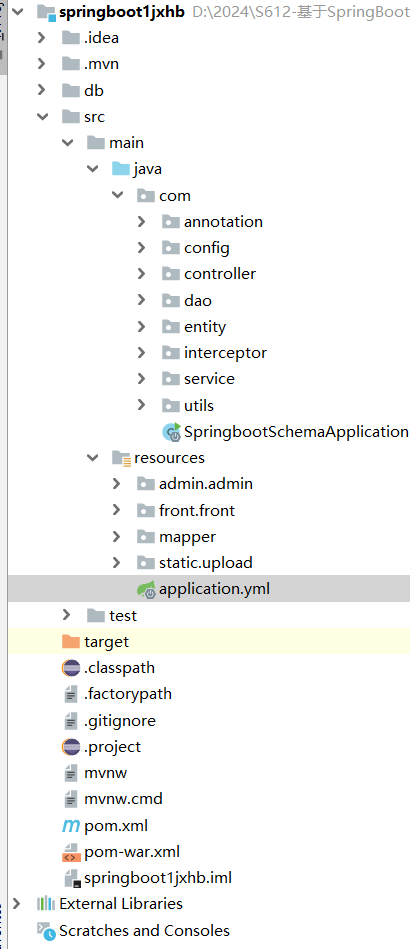
Task: Select the springboot1jxhb.iml file name
Action: click(158, 878)
